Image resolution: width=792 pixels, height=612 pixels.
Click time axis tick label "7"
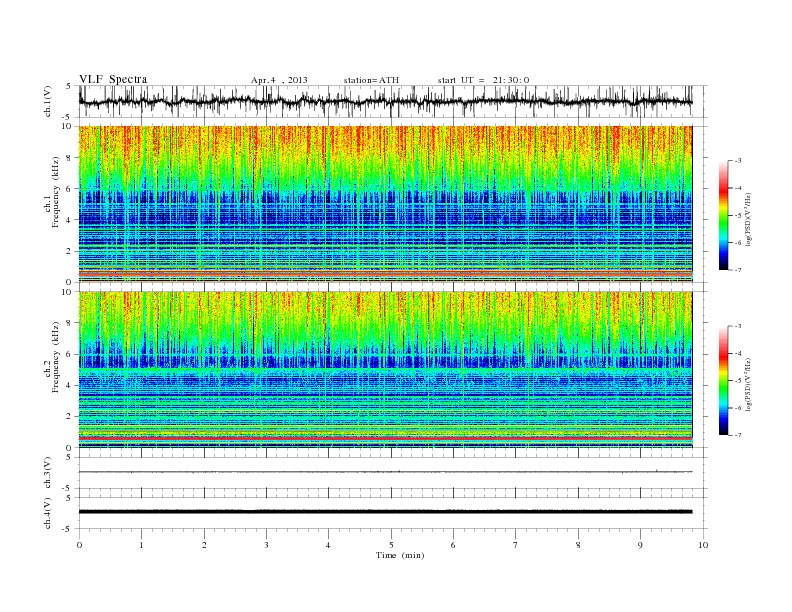coord(515,545)
